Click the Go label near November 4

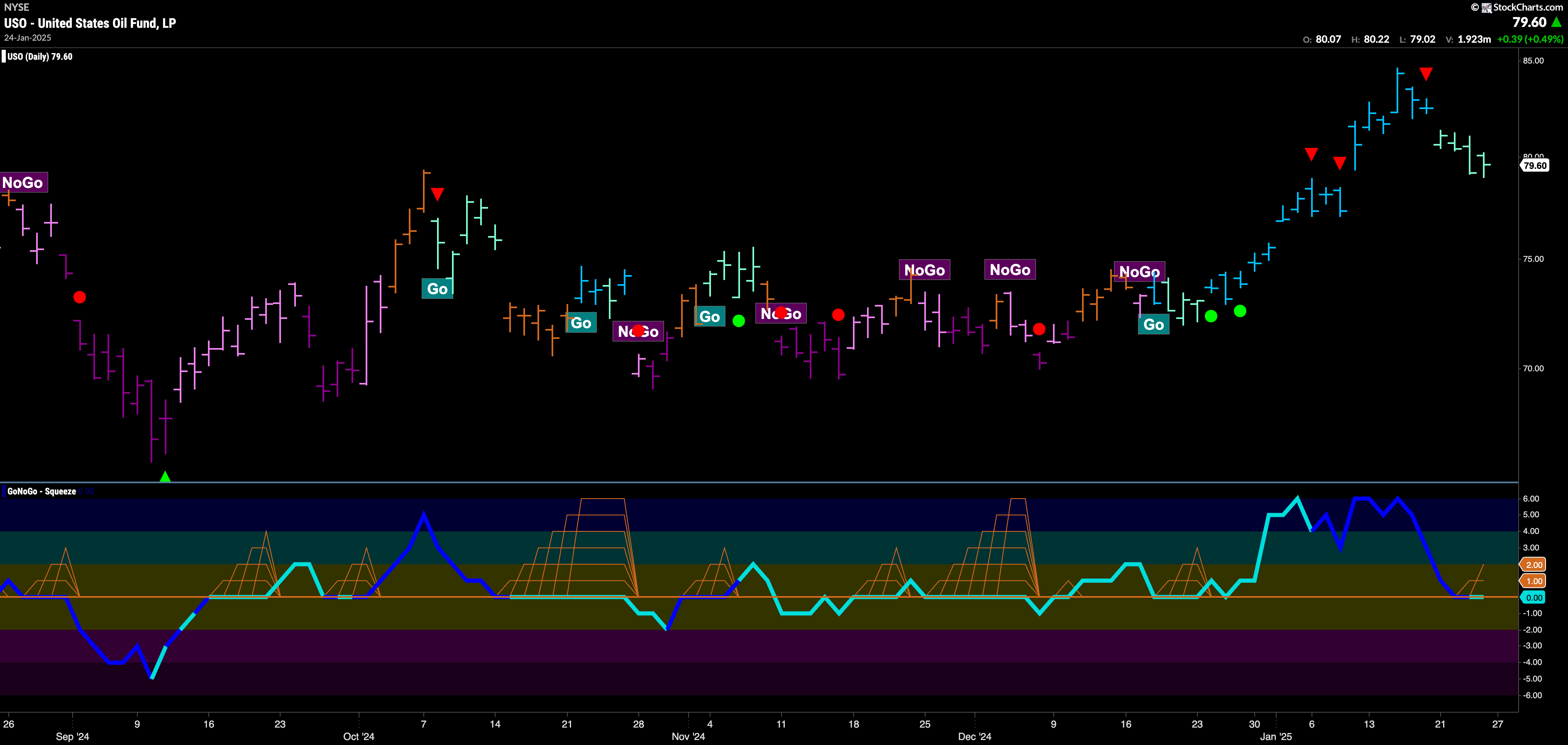[710, 317]
